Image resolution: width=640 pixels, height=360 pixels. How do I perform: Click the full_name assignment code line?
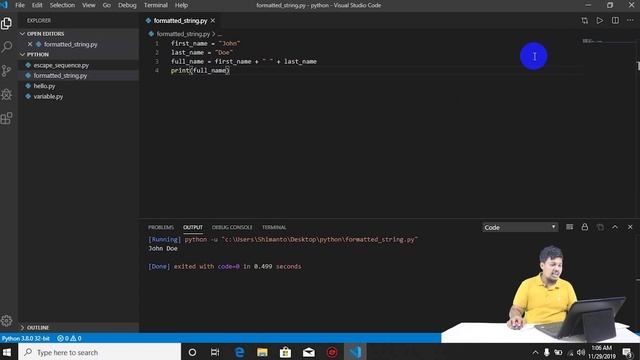coord(244,62)
